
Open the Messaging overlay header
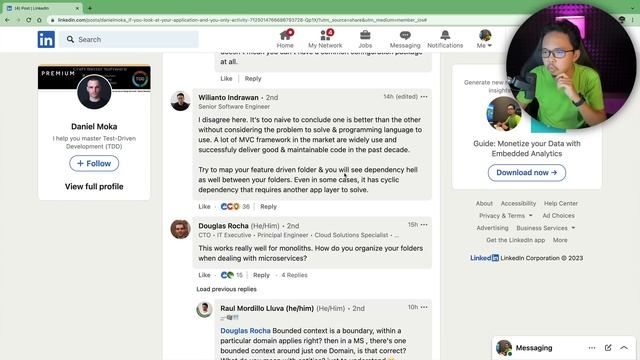click(534, 348)
